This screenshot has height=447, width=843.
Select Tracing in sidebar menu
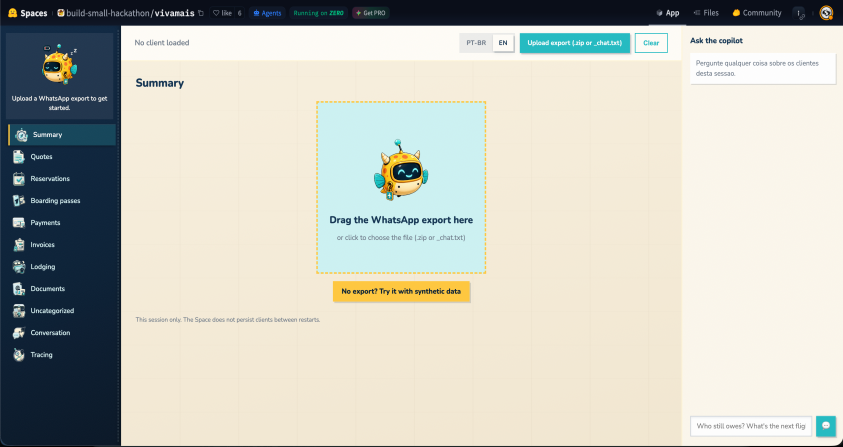[x=62, y=355]
